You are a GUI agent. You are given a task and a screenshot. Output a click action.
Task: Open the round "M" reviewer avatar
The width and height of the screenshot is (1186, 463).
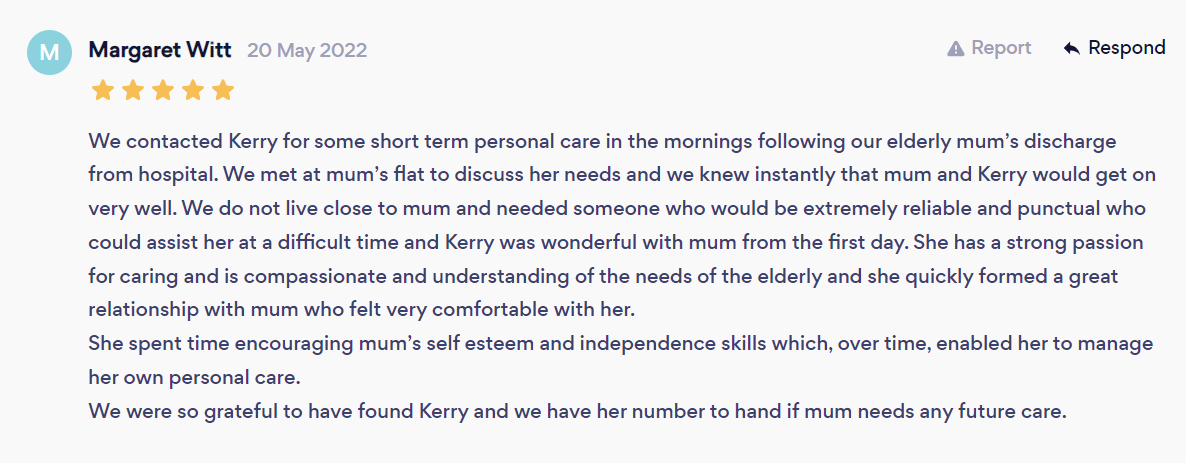coord(49,52)
